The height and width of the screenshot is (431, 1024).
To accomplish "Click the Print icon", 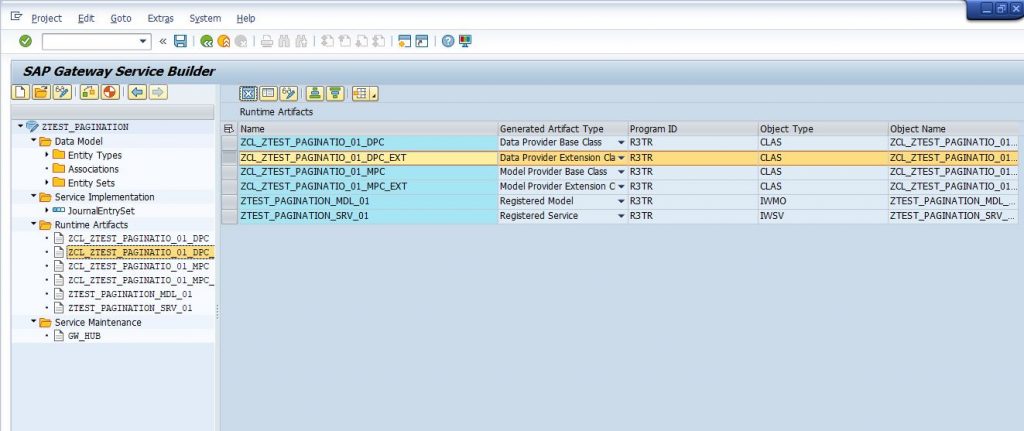I will tap(266, 41).
